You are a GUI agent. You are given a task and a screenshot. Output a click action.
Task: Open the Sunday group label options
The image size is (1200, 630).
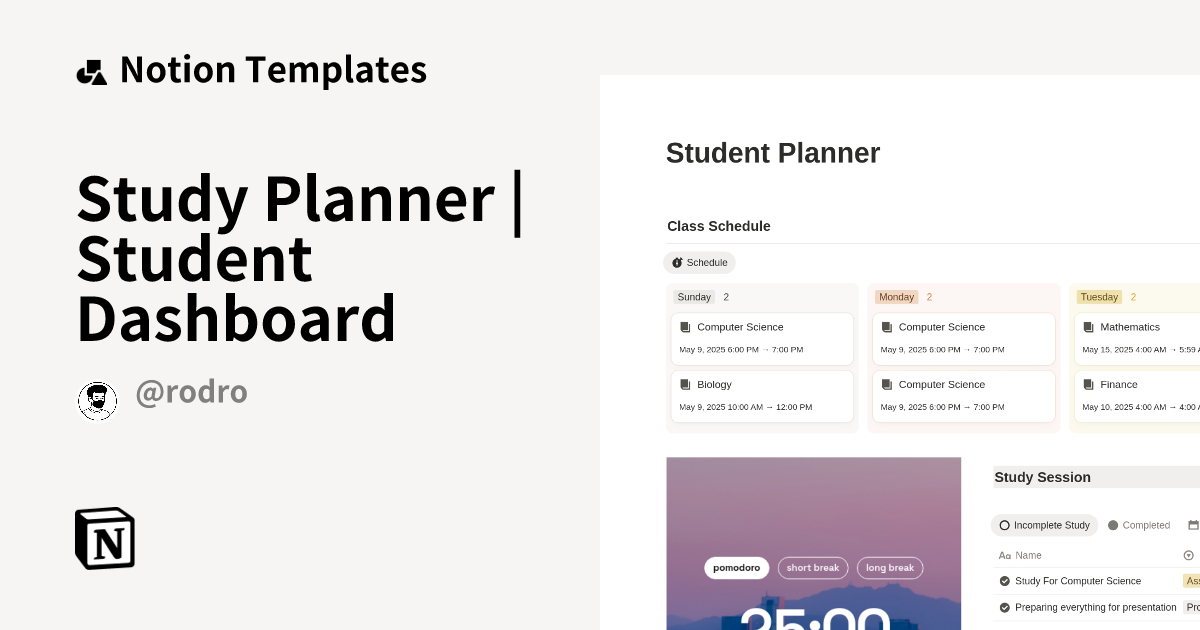(x=694, y=297)
